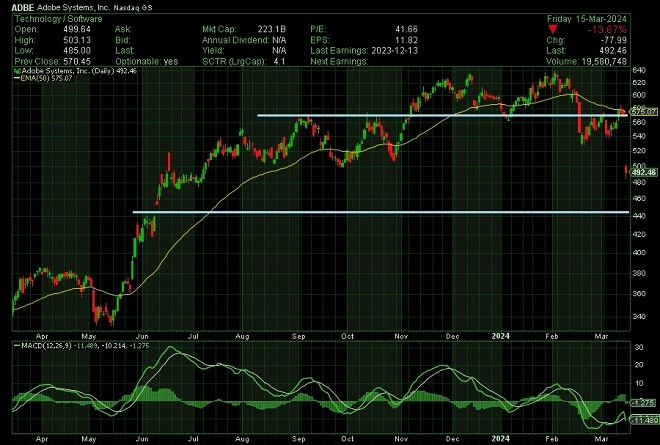Click the red down-arrow change indicator

tap(553, 29)
